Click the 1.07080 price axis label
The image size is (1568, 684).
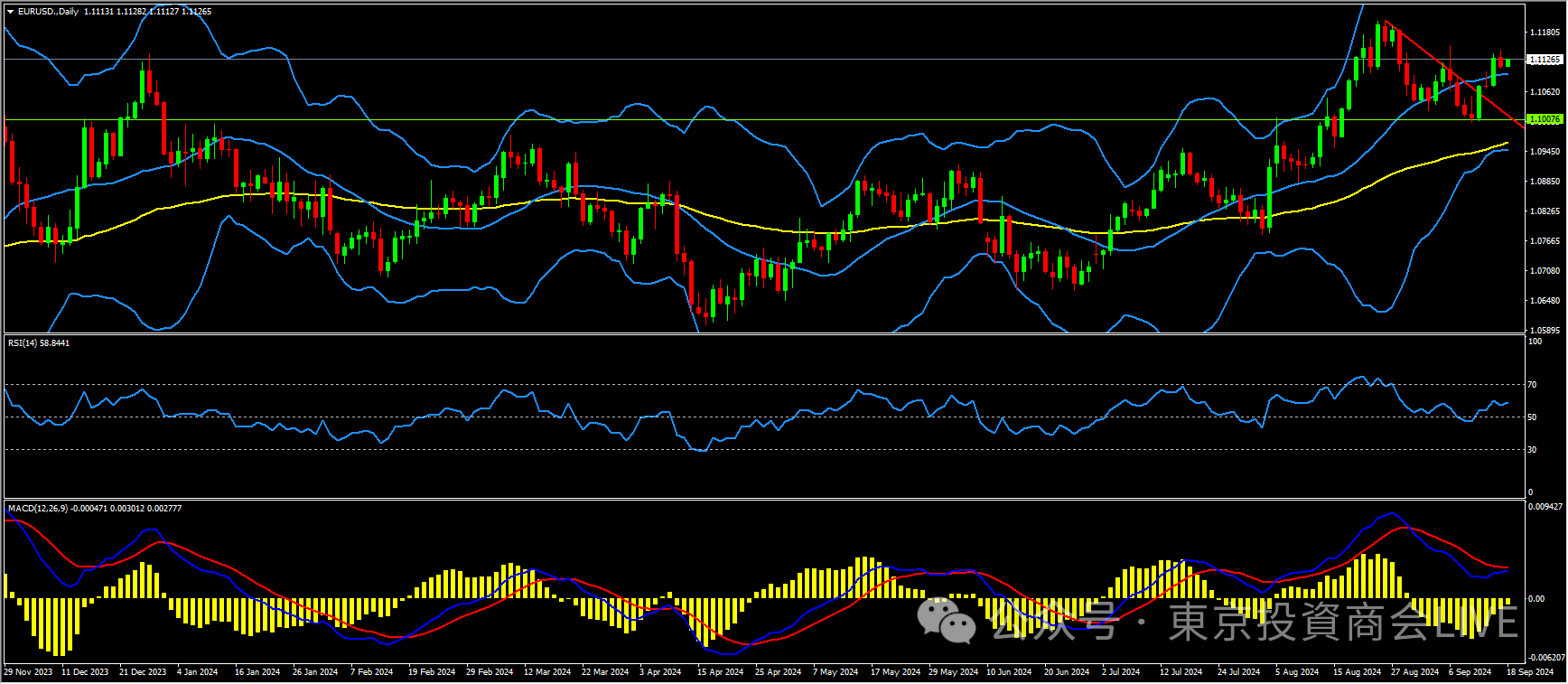click(x=1545, y=271)
